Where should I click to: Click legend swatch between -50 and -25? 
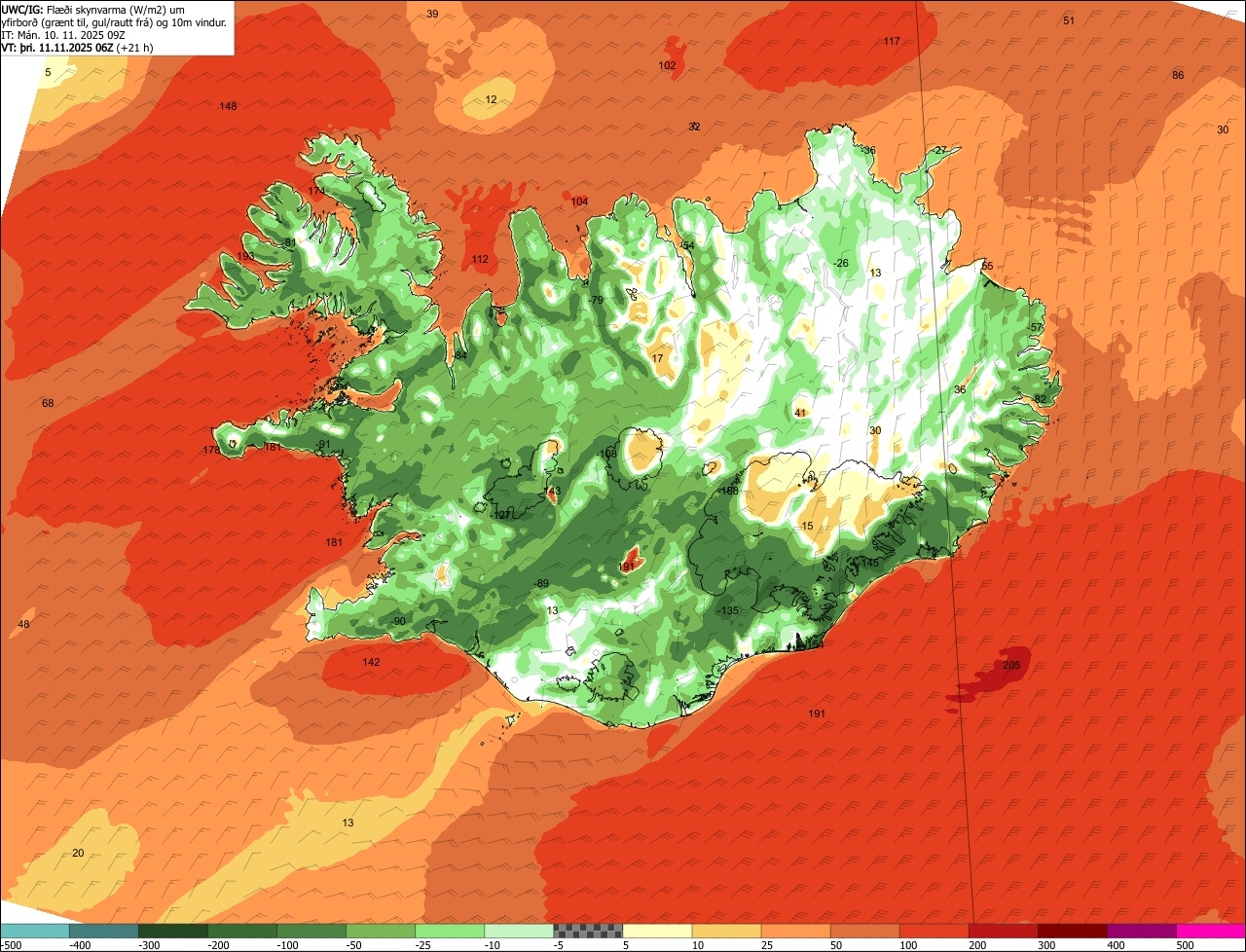click(x=381, y=931)
